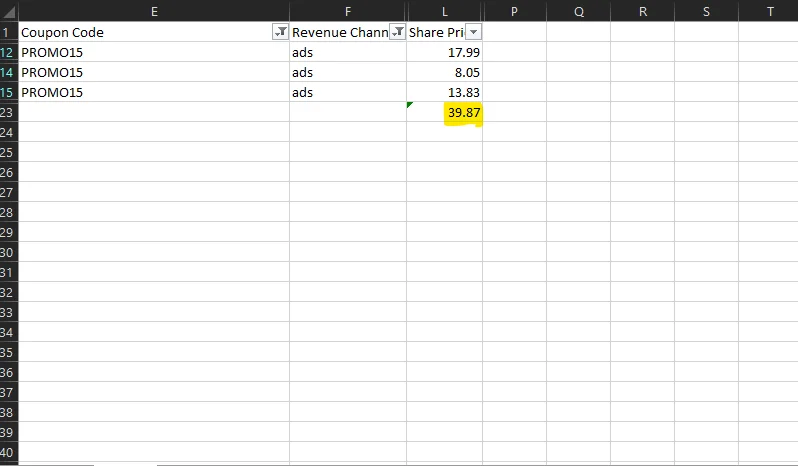This screenshot has width=798, height=466.
Task: Click the green error indicator in row 23
Action: tap(410, 105)
